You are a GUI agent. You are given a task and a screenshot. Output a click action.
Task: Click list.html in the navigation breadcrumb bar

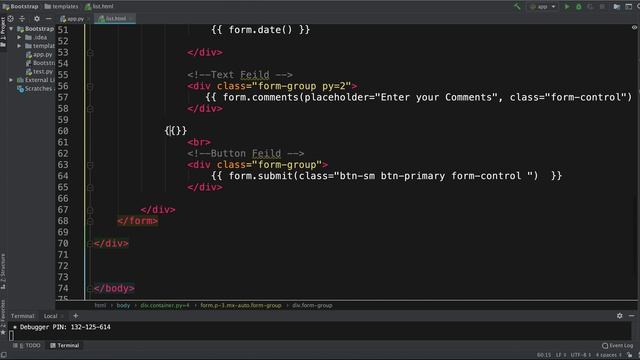pos(99,7)
